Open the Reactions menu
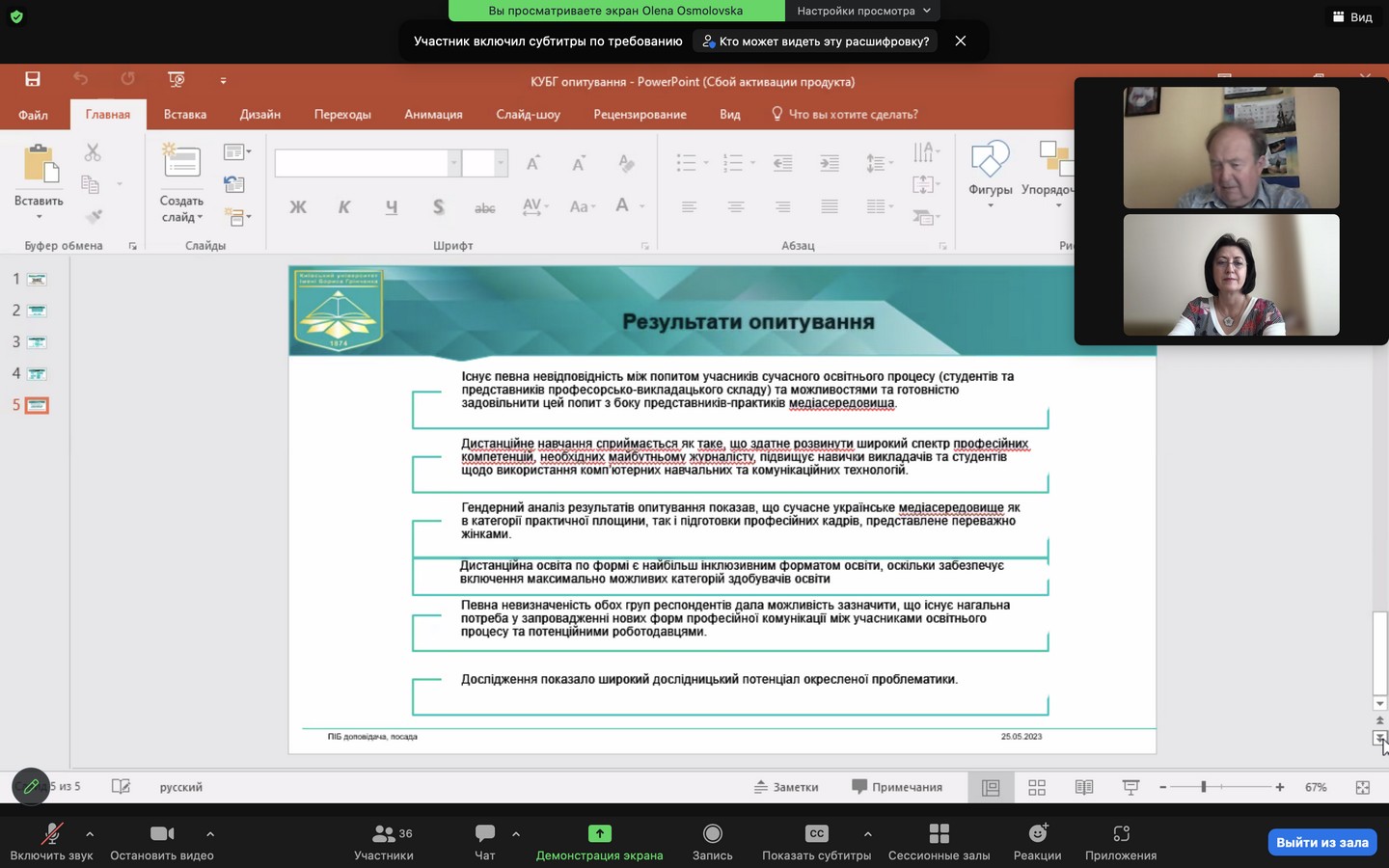Viewport: 1389px width, 868px height. (x=1037, y=834)
